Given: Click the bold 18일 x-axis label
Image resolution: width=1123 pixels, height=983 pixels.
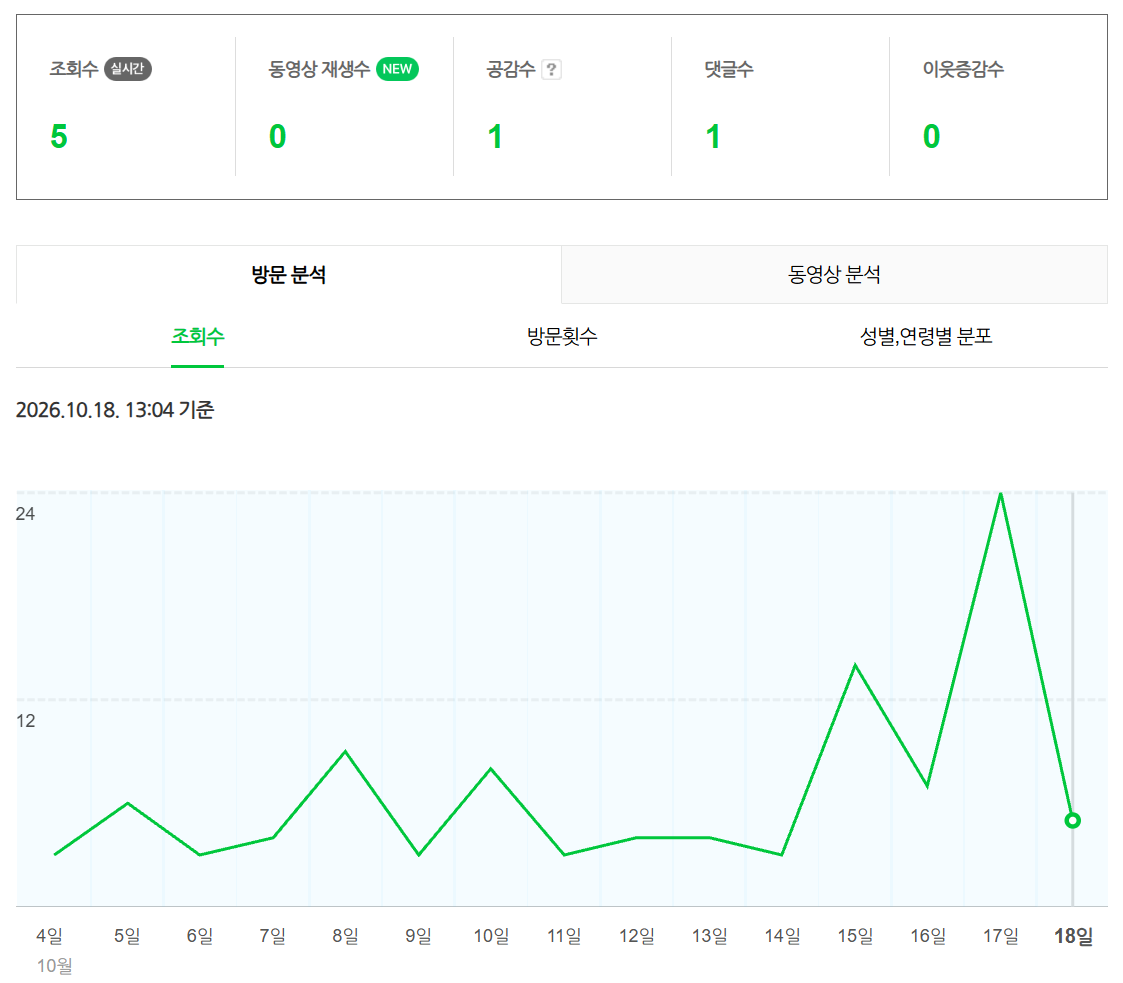Looking at the screenshot, I should tap(1074, 936).
